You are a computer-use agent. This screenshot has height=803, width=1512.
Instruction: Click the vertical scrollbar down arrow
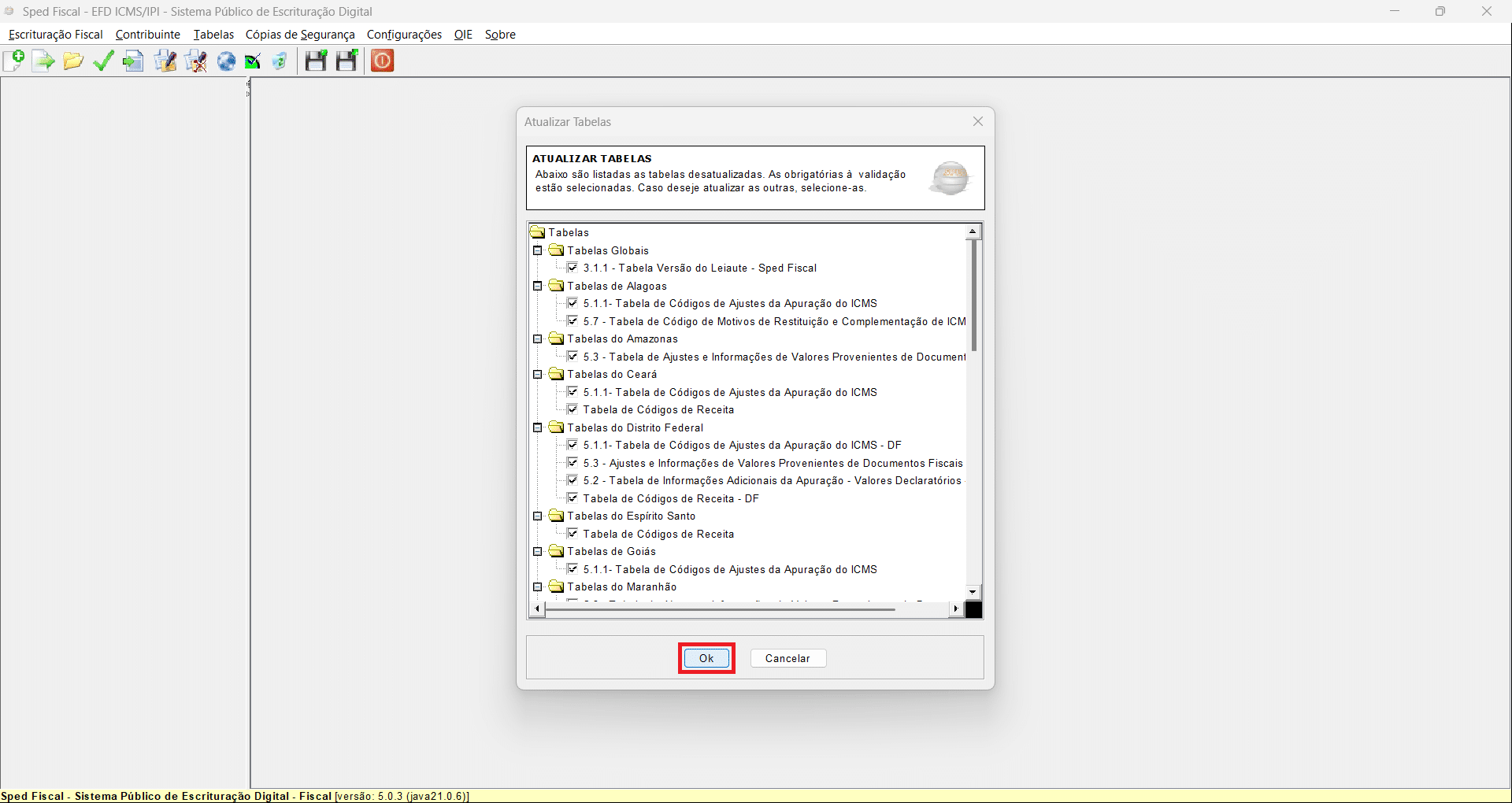click(973, 592)
